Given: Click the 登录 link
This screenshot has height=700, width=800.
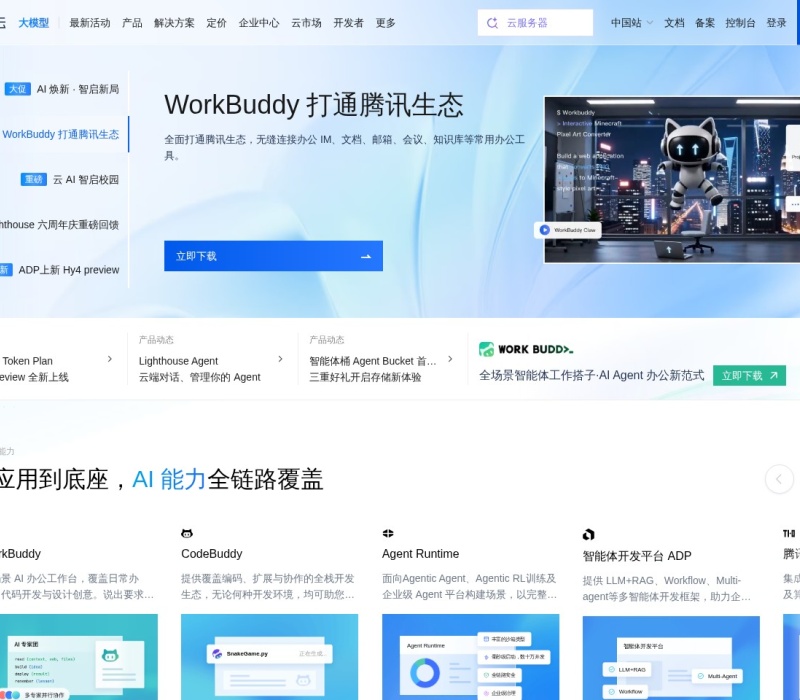Looking at the screenshot, I should coord(776,23).
